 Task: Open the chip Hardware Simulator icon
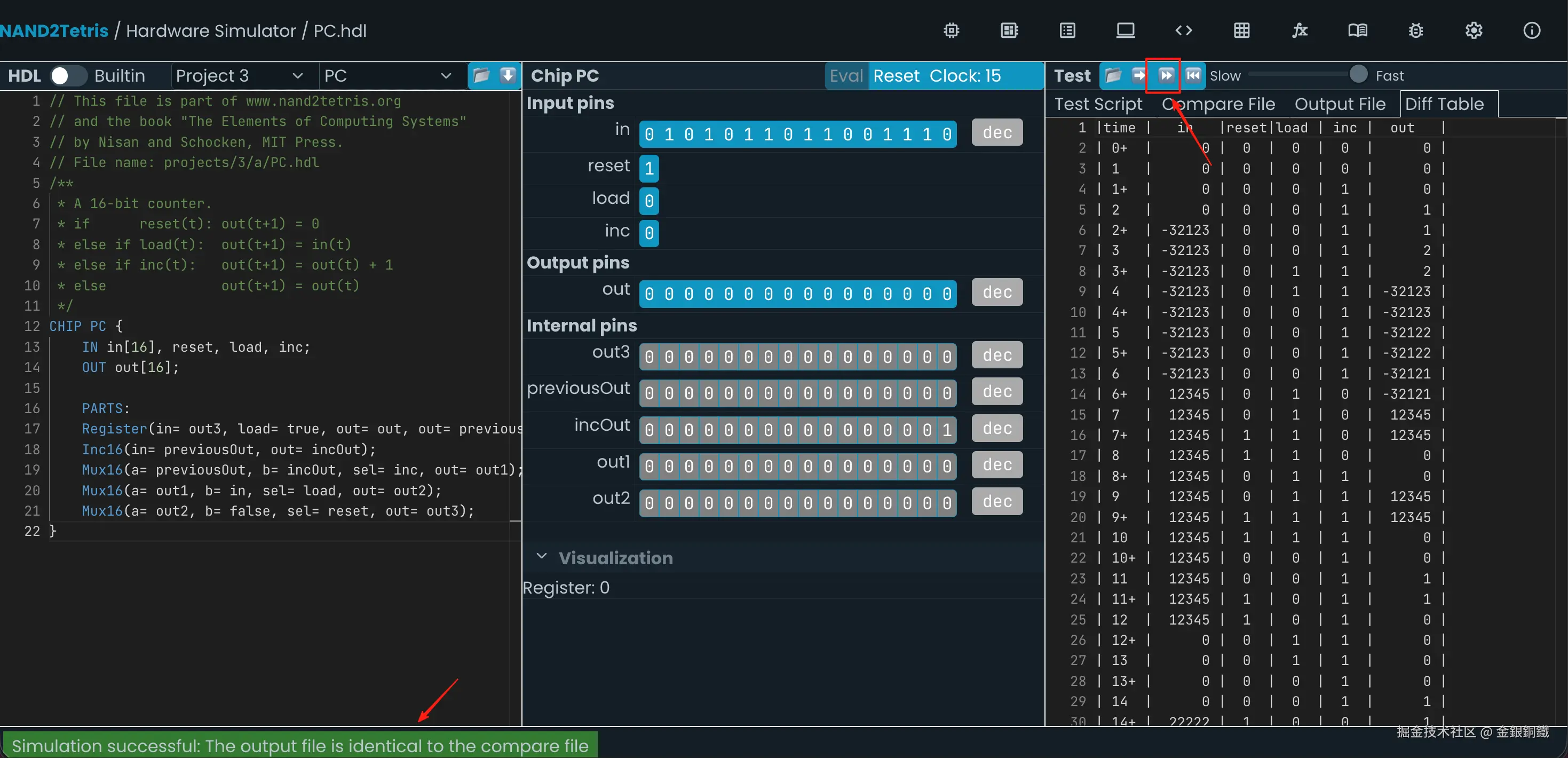click(x=951, y=30)
